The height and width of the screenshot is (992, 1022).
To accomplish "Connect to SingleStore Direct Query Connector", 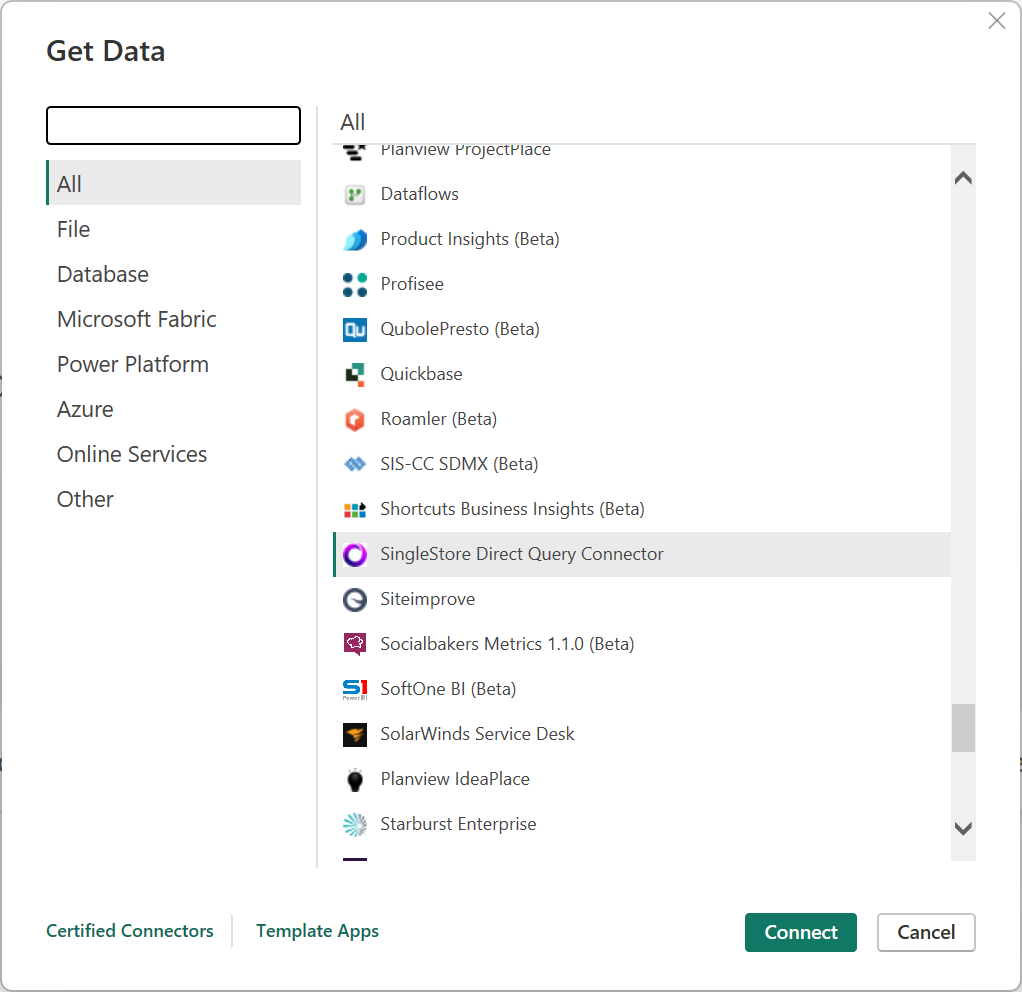I will pyautogui.click(x=800, y=932).
